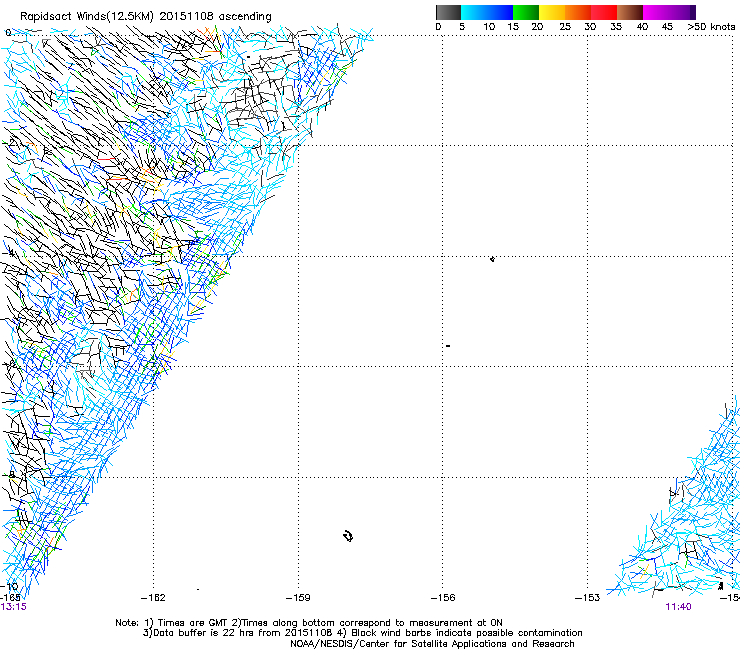This screenshot has height=650, width=740.
Task: Click the cyan 5-10 knots color segment
Action: tap(474, 12)
